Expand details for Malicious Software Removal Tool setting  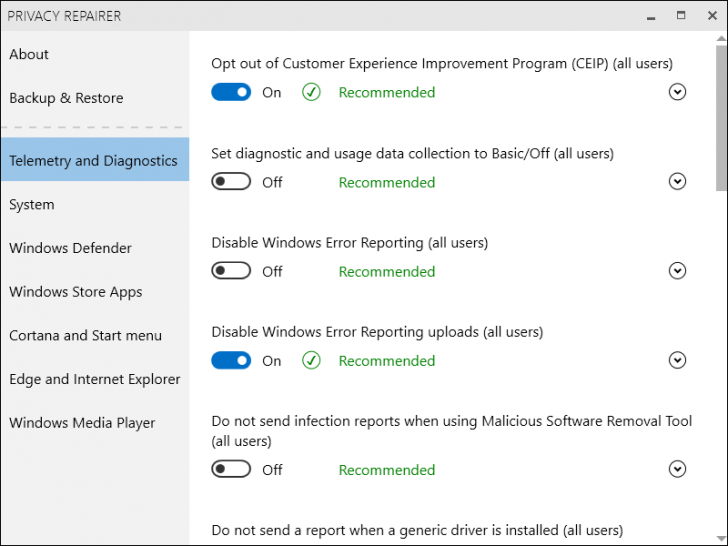[x=677, y=469]
